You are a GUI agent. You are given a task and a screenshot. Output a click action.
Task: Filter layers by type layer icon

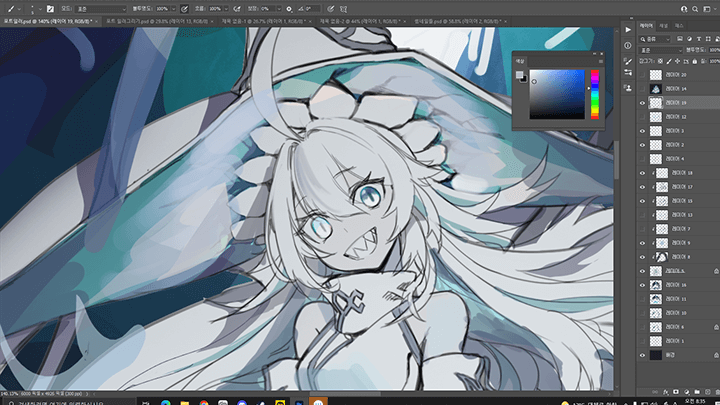coord(698,39)
